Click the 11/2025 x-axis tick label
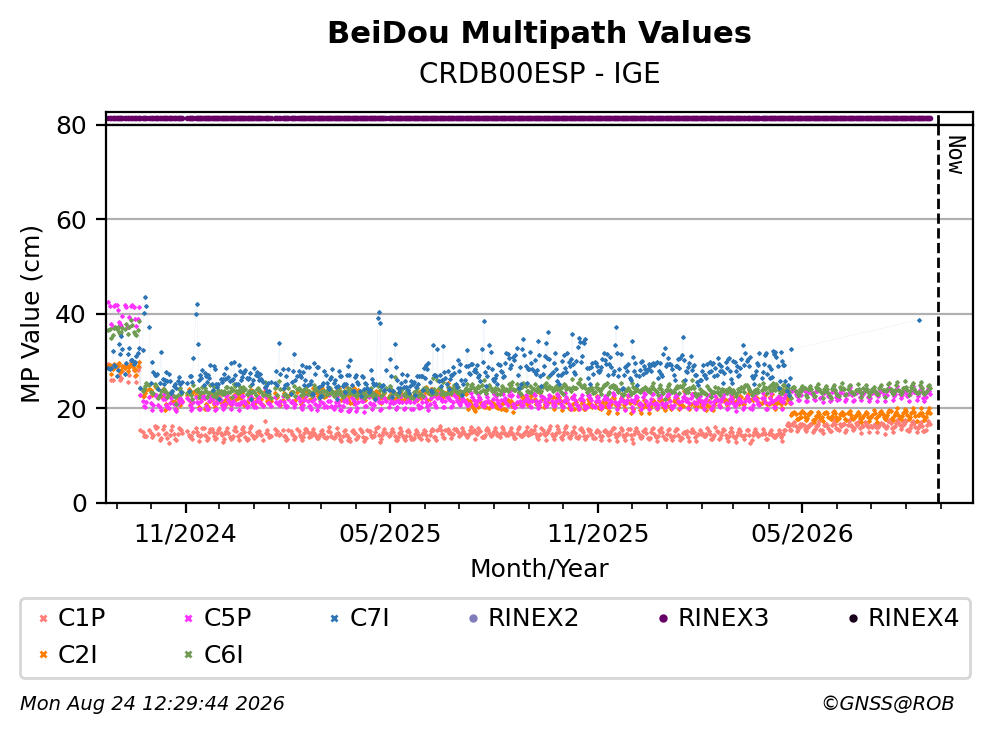This screenshot has width=993, height=734. coord(598,534)
